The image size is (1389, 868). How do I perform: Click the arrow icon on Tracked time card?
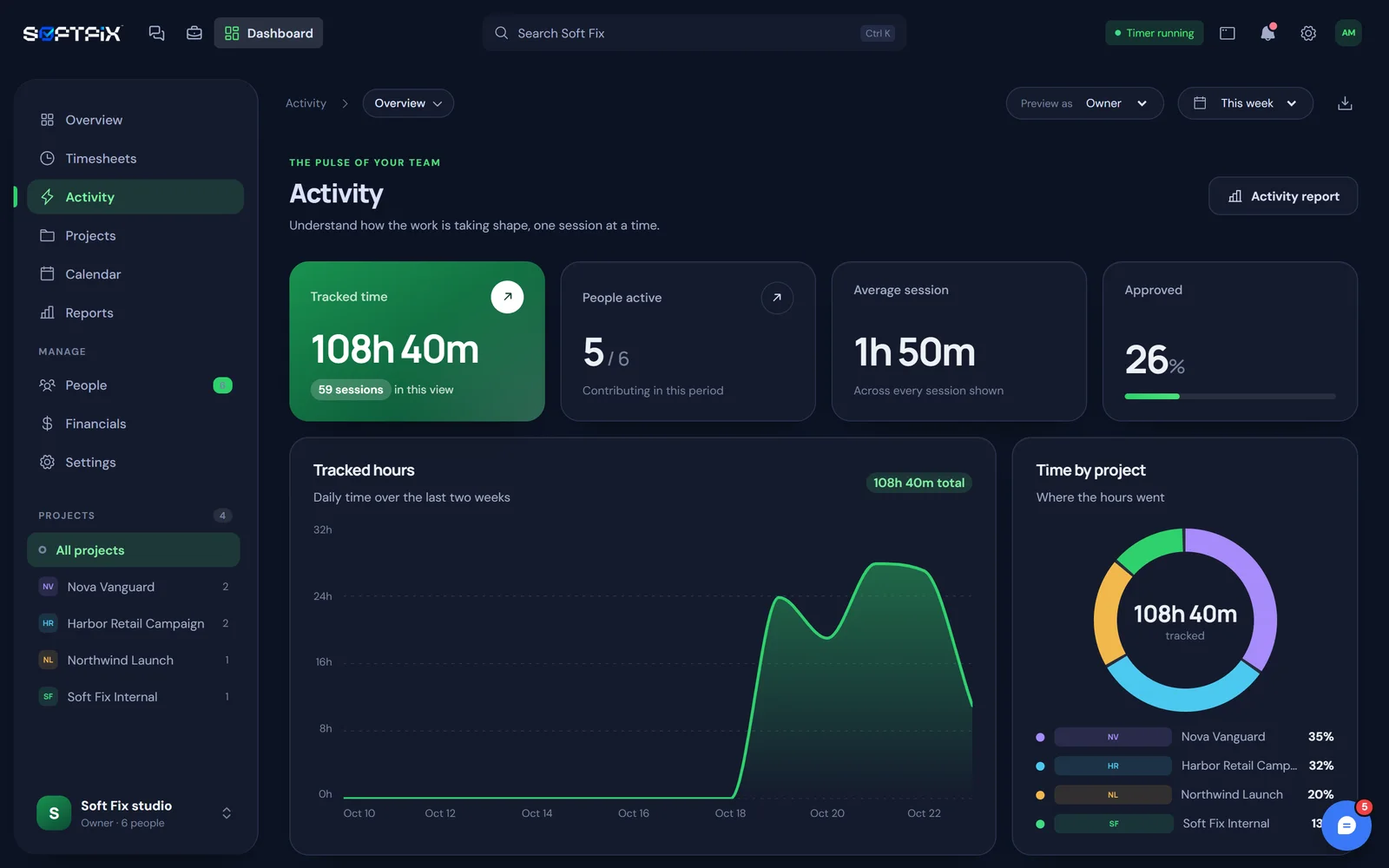507,297
